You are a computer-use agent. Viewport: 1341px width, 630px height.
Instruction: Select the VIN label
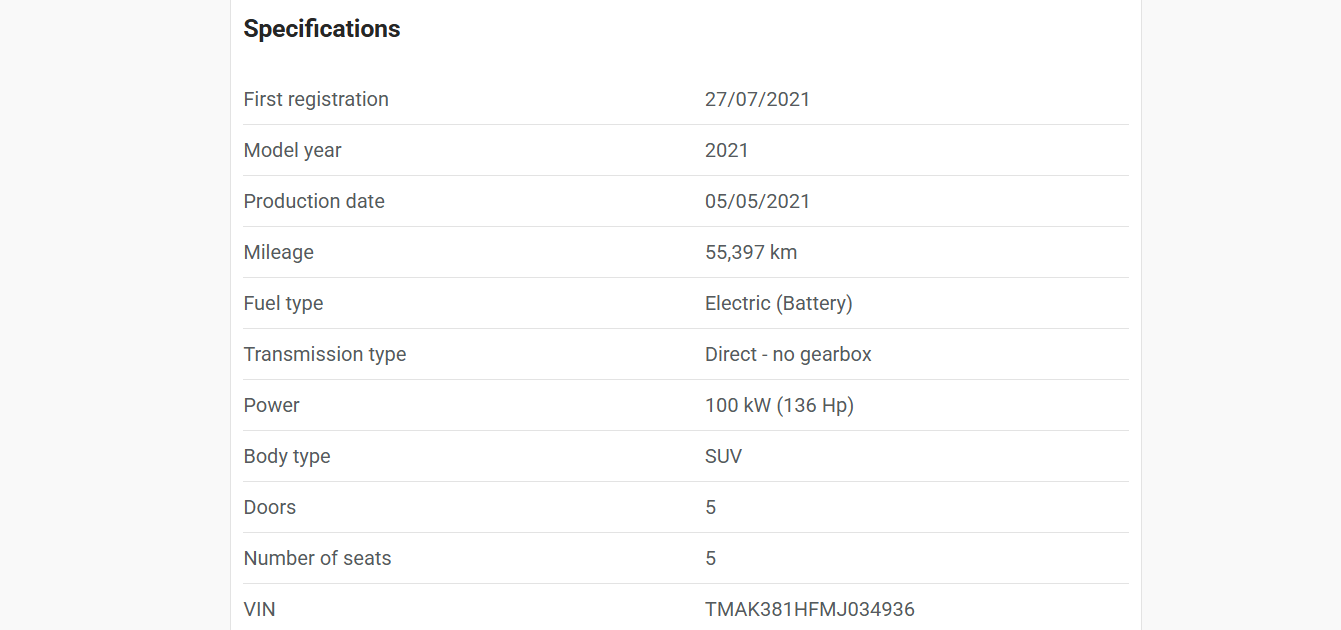point(260,609)
